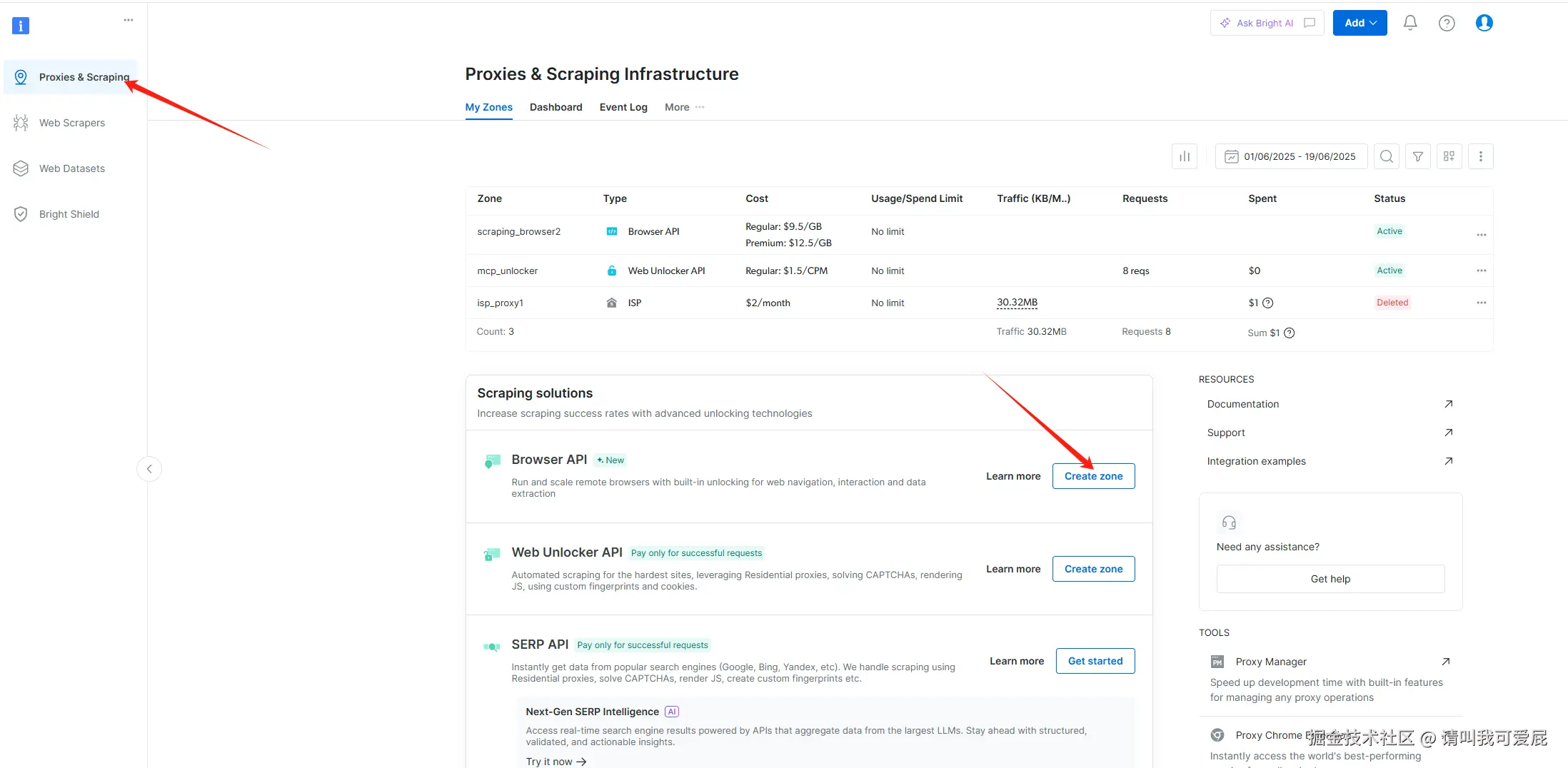
Task: Open the zone filter funnel icon
Action: [x=1418, y=156]
